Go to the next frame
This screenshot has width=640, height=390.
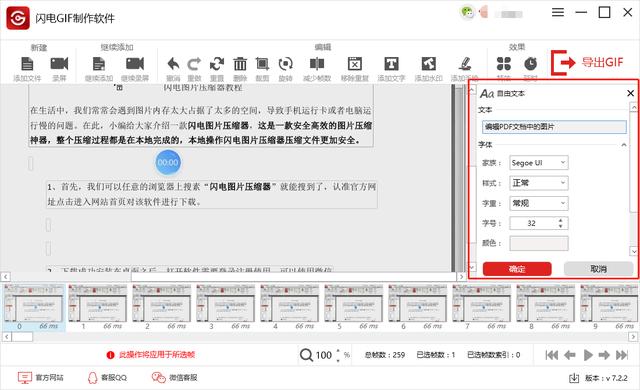click(604, 355)
